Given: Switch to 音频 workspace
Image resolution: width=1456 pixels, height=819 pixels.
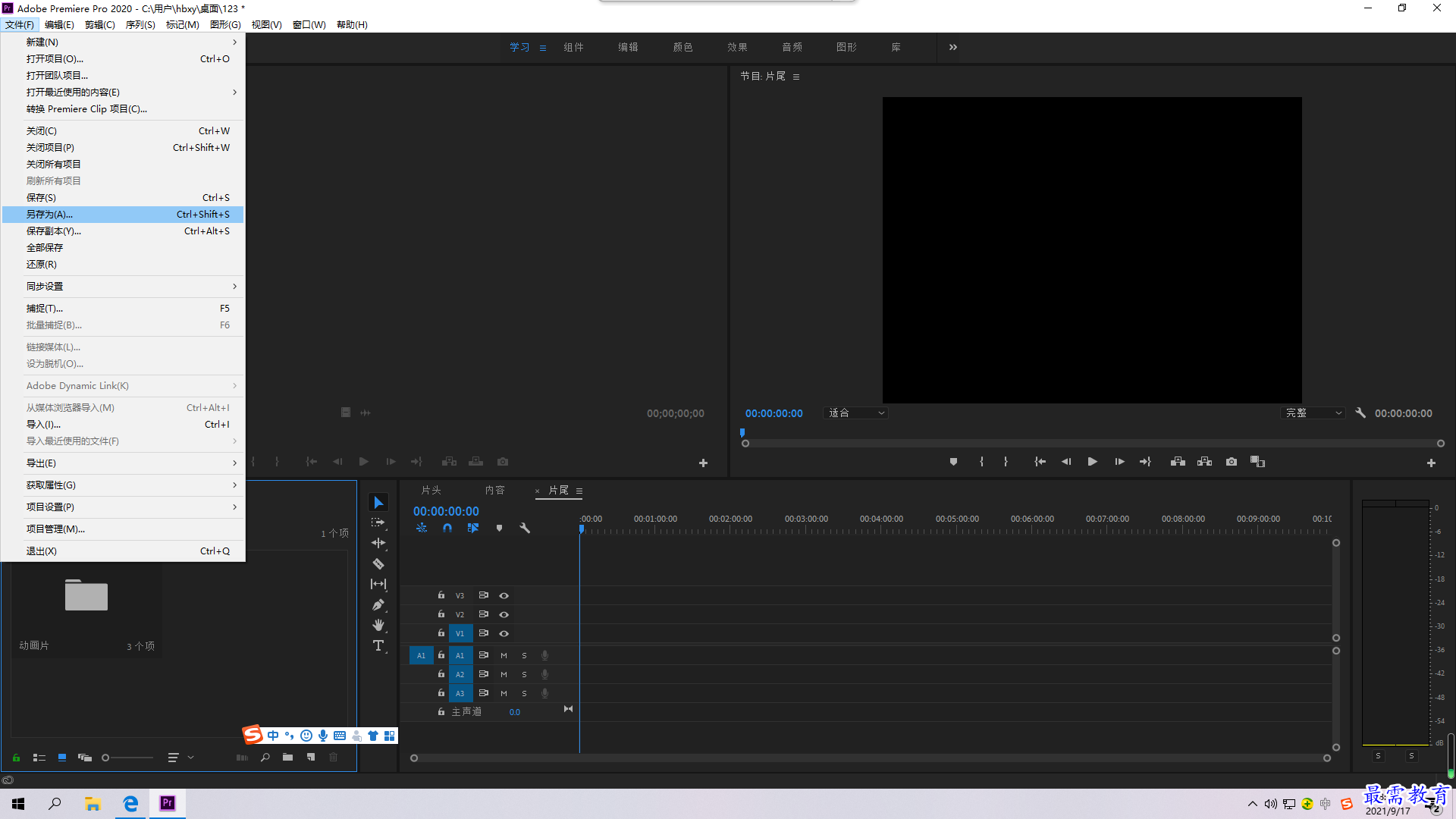Looking at the screenshot, I should [x=792, y=47].
